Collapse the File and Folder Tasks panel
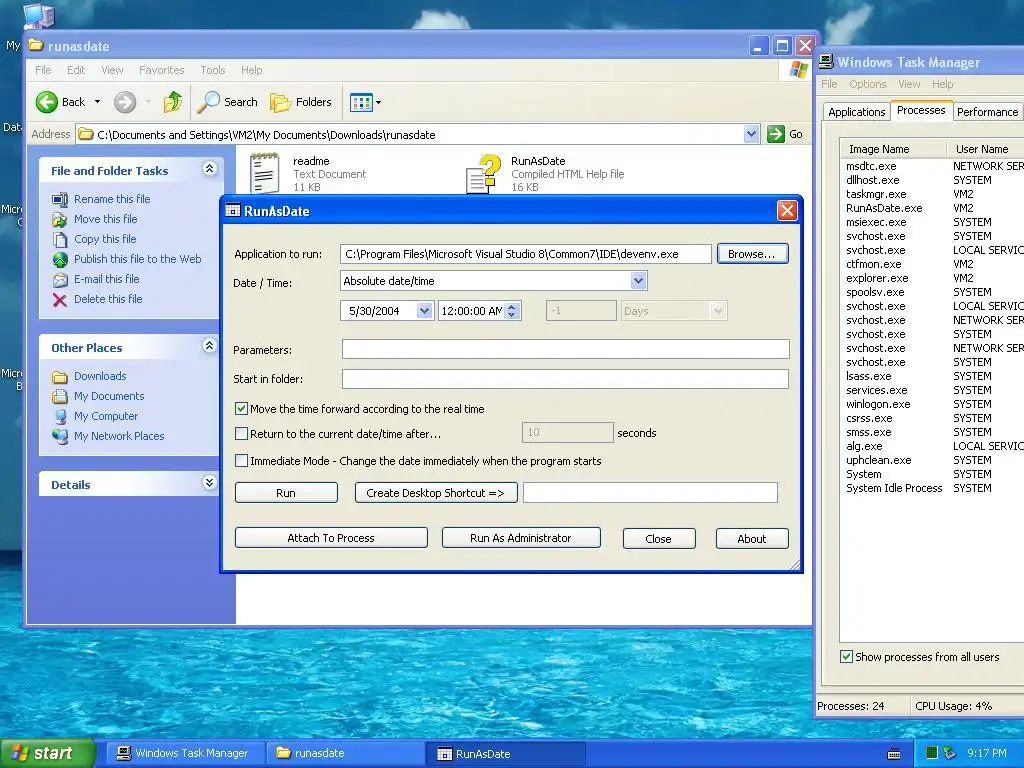1024x768 pixels. pos(209,169)
